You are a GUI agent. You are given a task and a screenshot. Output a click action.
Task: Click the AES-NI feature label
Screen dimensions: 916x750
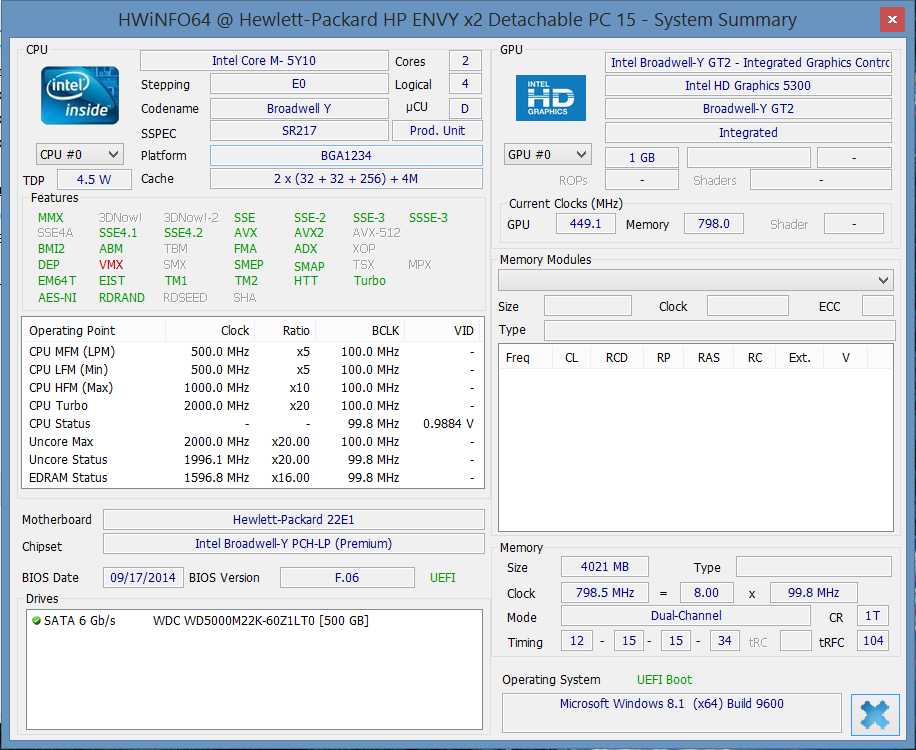[x=57, y=298]
